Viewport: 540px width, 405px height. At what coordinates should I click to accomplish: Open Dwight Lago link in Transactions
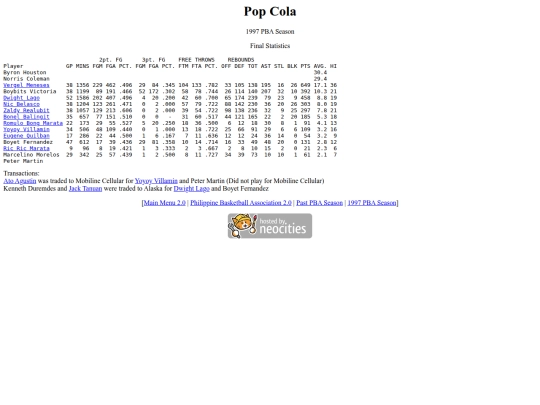[191, 188]
